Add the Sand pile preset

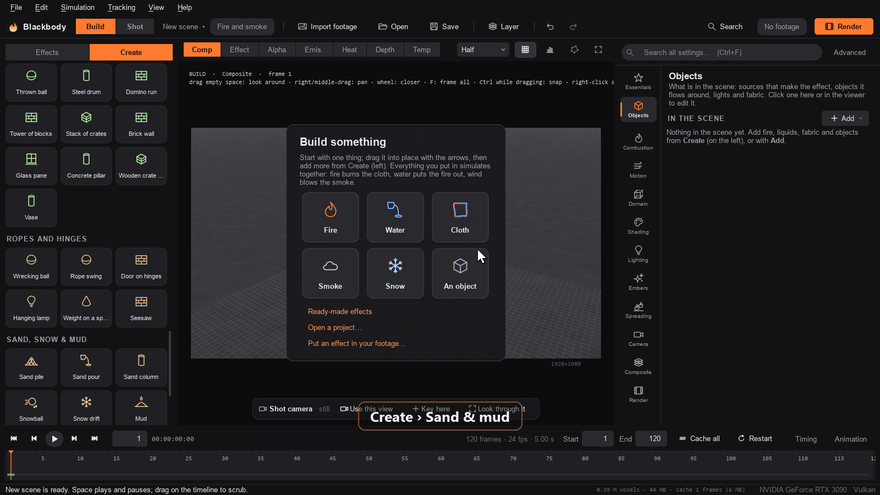coord(31,367)
